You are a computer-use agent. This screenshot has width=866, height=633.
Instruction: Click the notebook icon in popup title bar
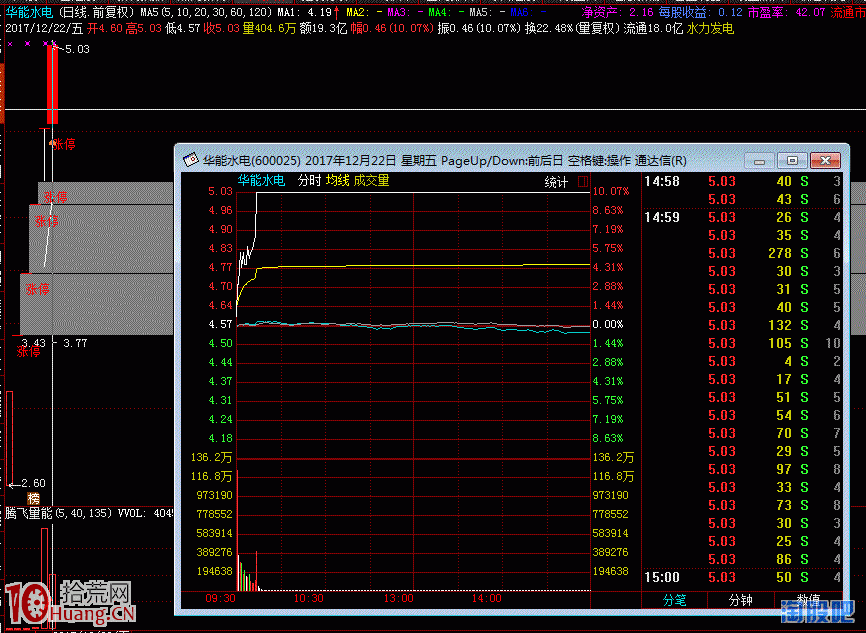pos(191,160)
